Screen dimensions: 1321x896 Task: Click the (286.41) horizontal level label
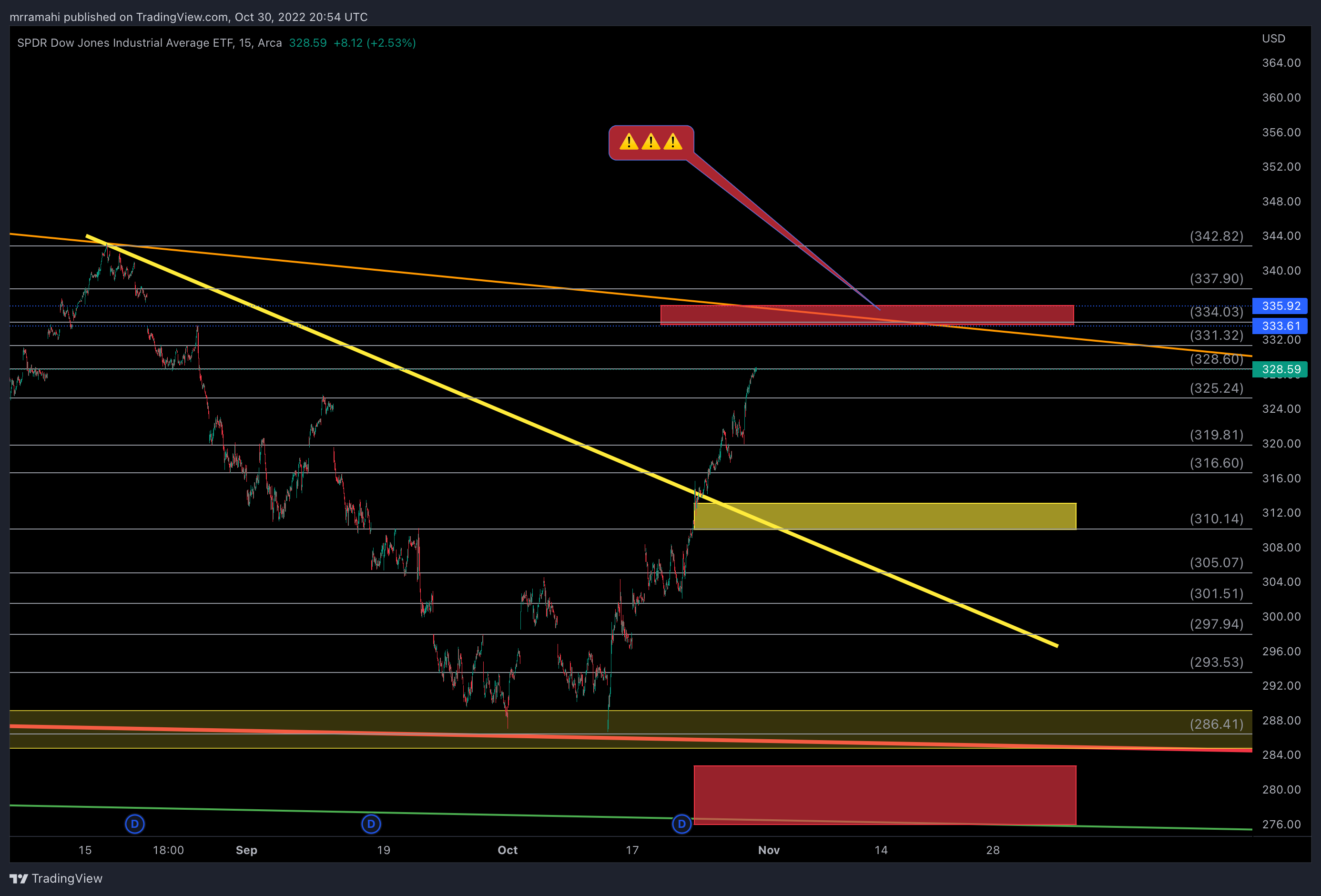[1217, 724]
